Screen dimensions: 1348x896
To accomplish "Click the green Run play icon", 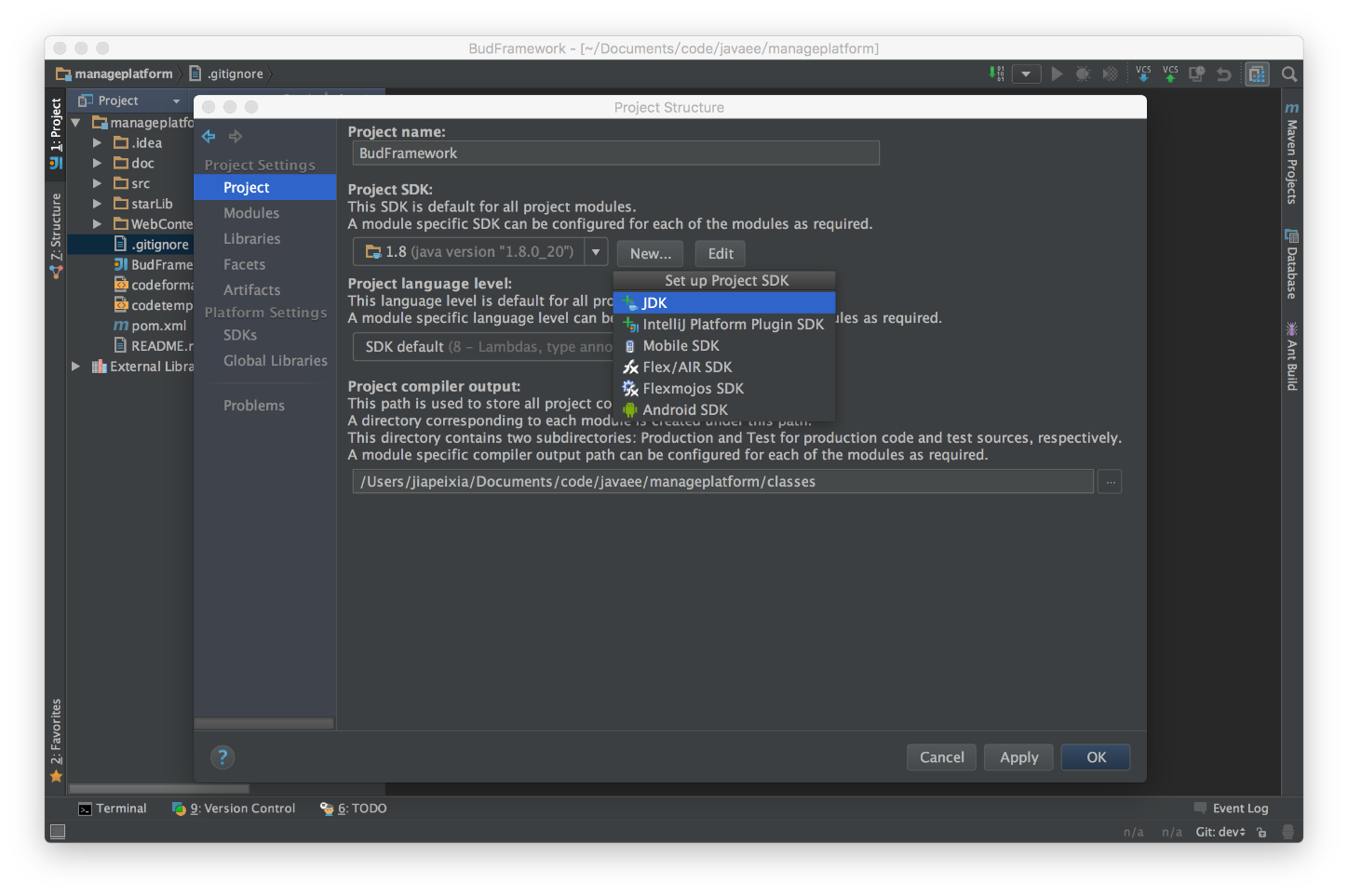I will (x=1057, y=74).
